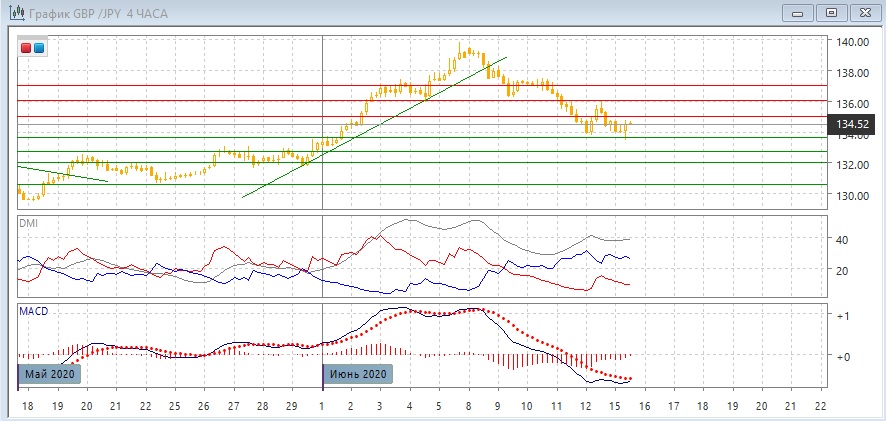Close the GBP/JPY chart window
This screenshot has height=421, width=886.
point(863,13)
